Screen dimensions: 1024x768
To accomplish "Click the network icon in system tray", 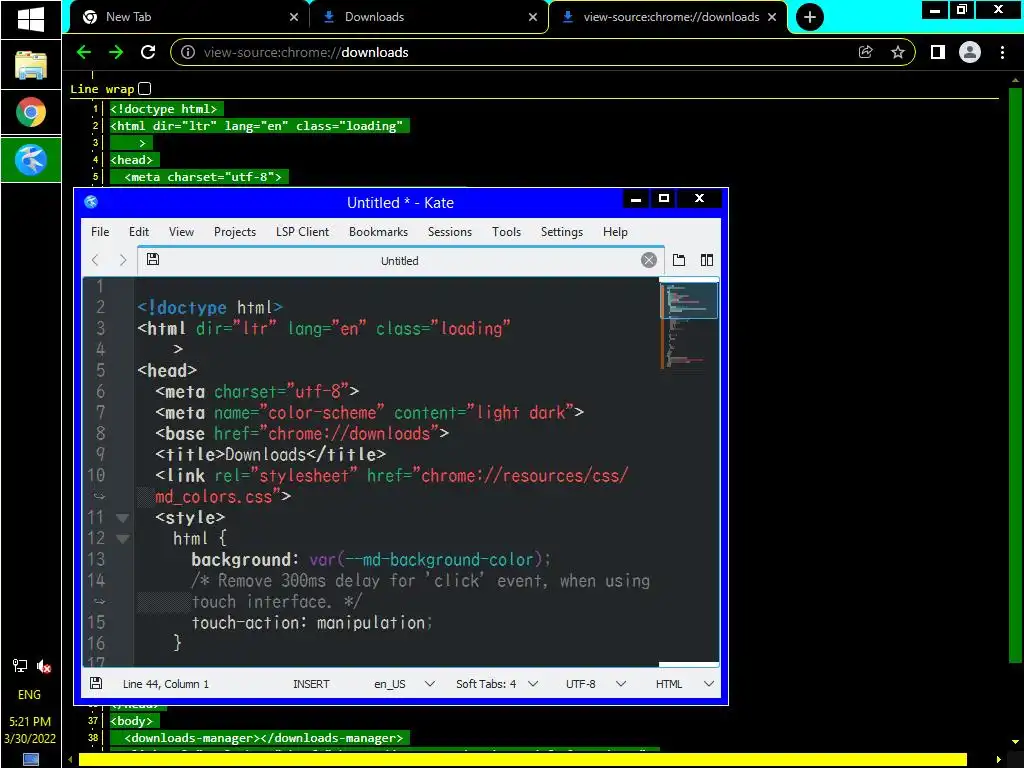I will pyautogui.click(x=20, y=665).
